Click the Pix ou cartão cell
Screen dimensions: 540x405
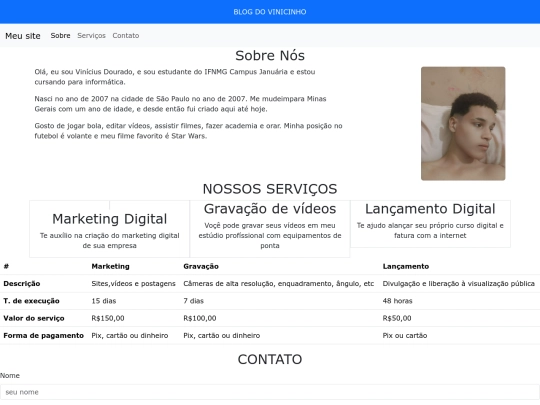click(405, 335)
